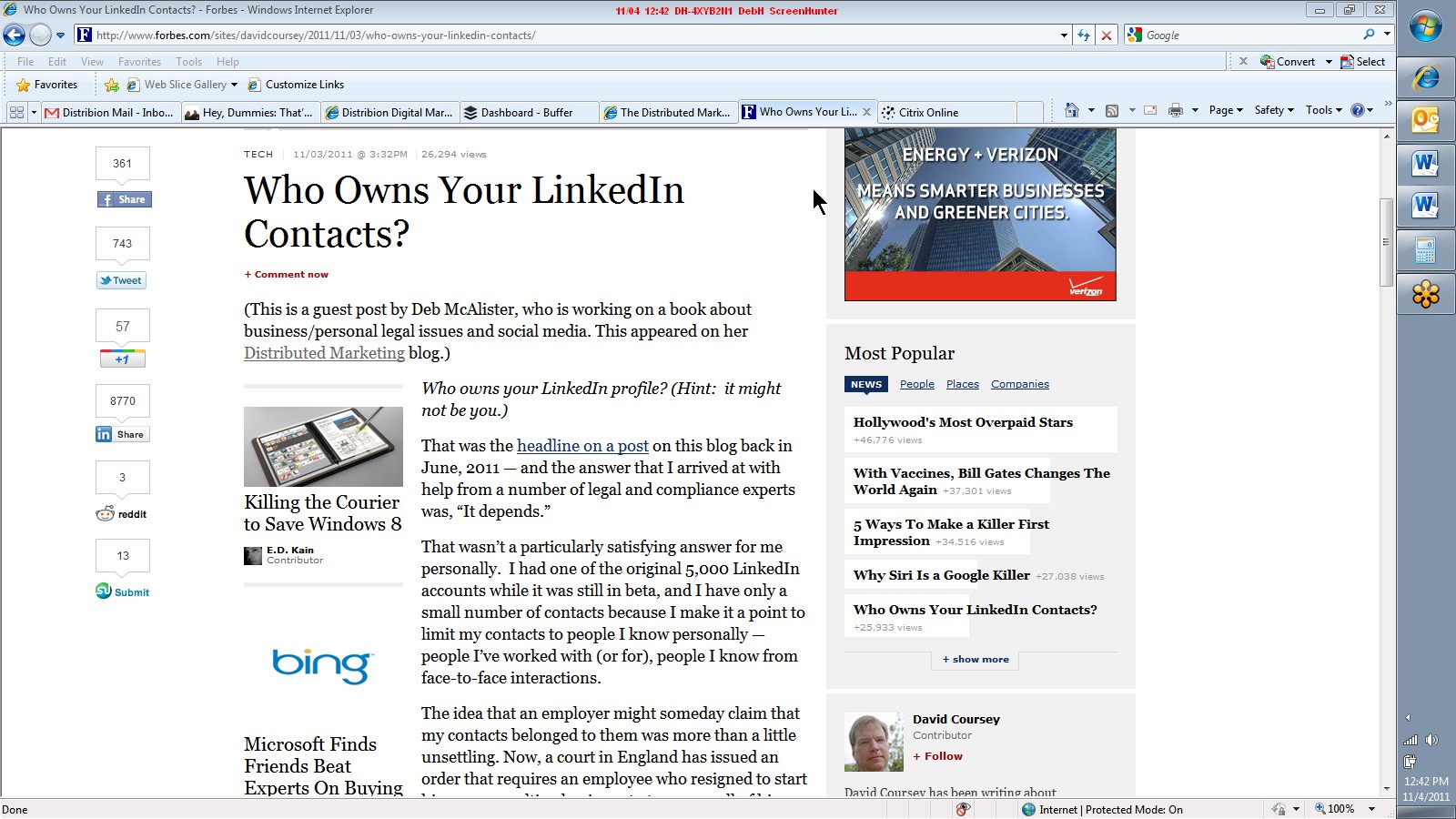Click the RSS feeds icon

[x=1112, y=110]
